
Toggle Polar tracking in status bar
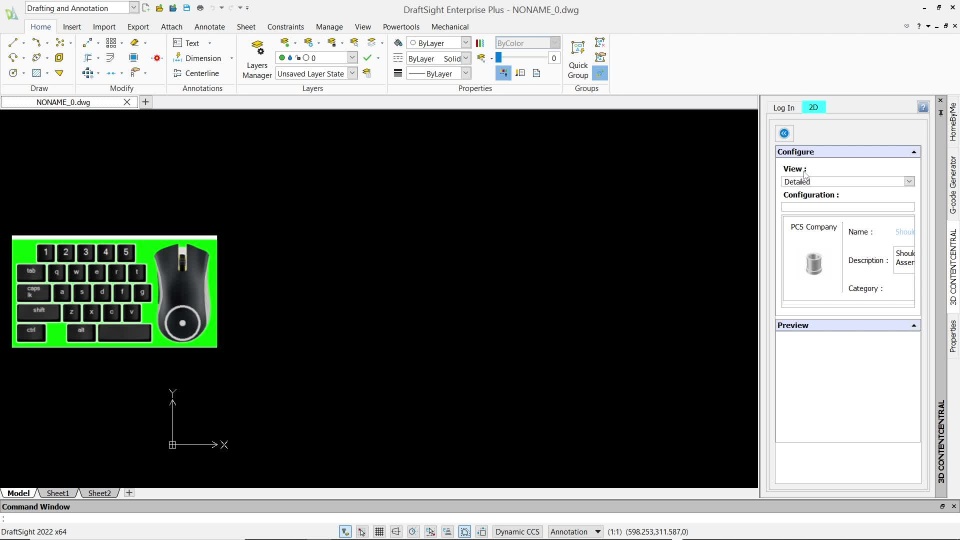[x=413, y=531]
